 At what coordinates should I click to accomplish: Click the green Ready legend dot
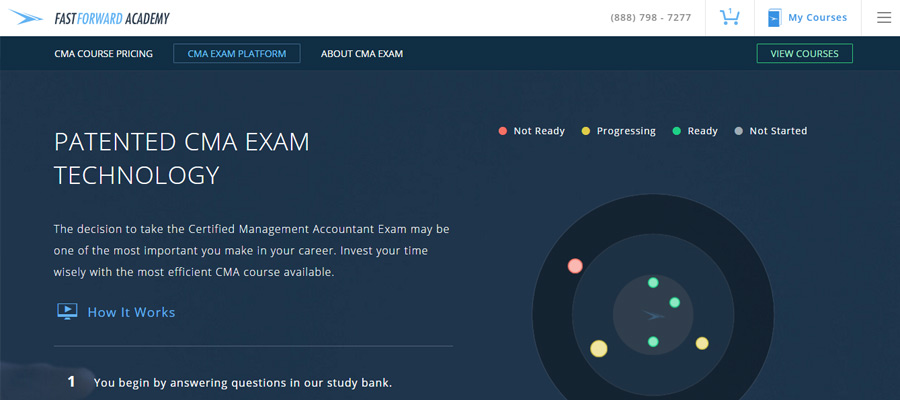(x=677, y=131)
